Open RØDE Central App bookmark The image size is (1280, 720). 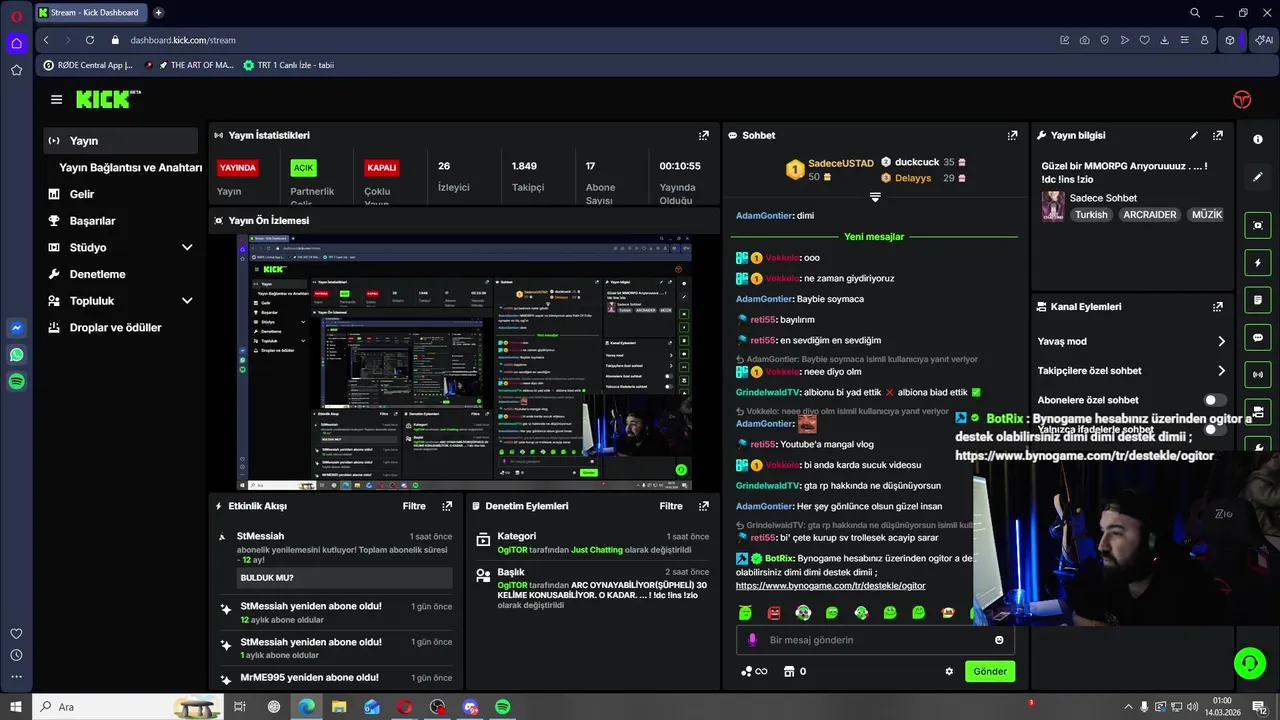tap(88, 65)
